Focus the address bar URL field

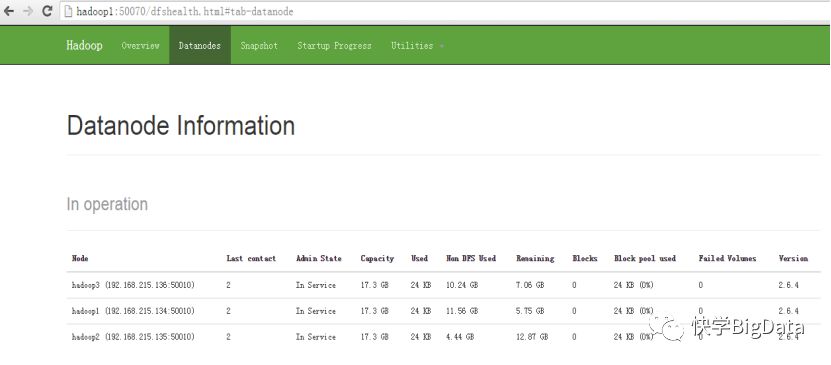pos(445,11)
